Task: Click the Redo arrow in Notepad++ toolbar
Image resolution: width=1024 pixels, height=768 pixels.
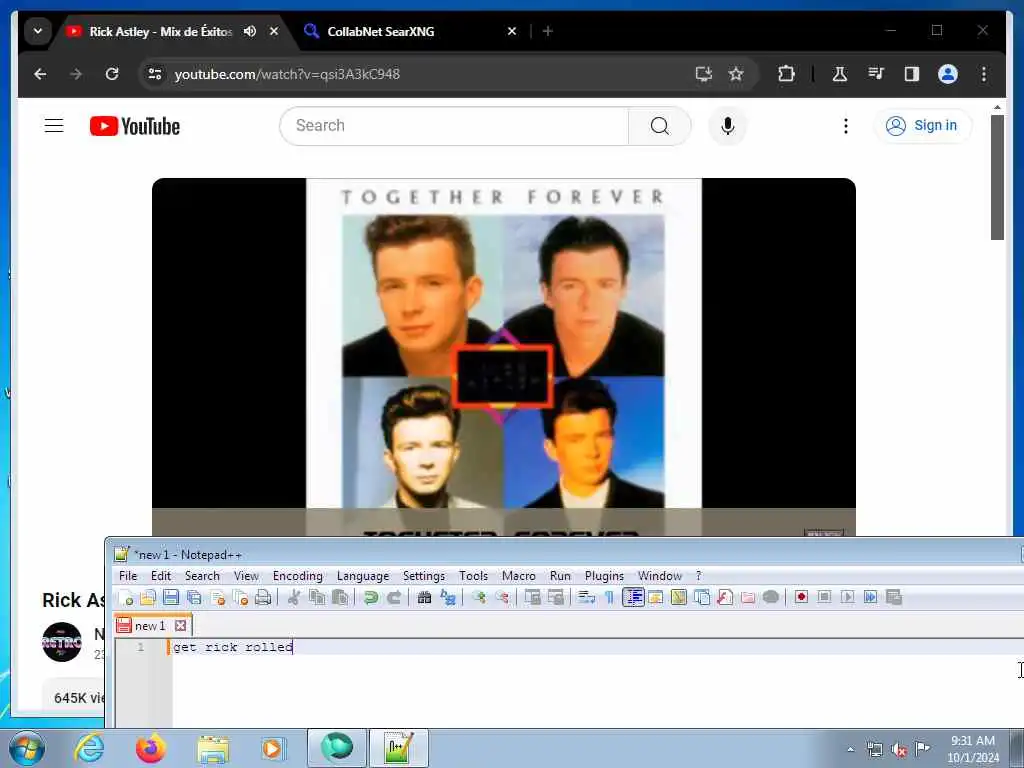Action: point(394,598)
